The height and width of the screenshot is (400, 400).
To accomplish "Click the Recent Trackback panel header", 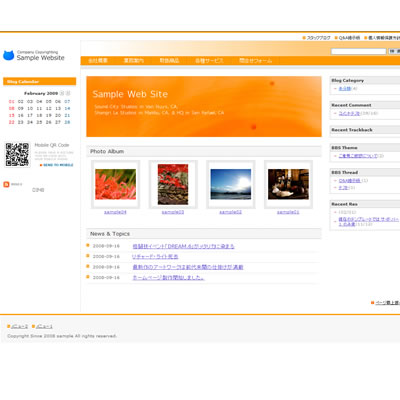I will (365, 130).
